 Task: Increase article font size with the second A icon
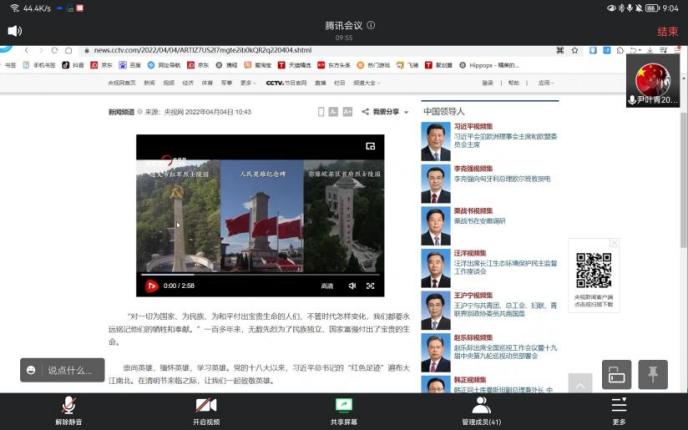click(348, 112)
